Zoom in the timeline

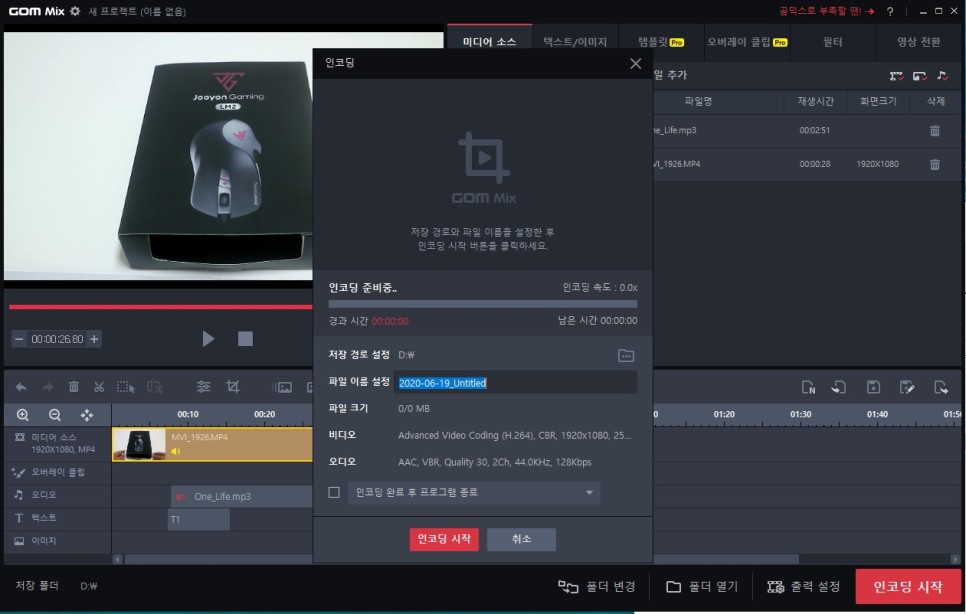(x=23, y=415)
